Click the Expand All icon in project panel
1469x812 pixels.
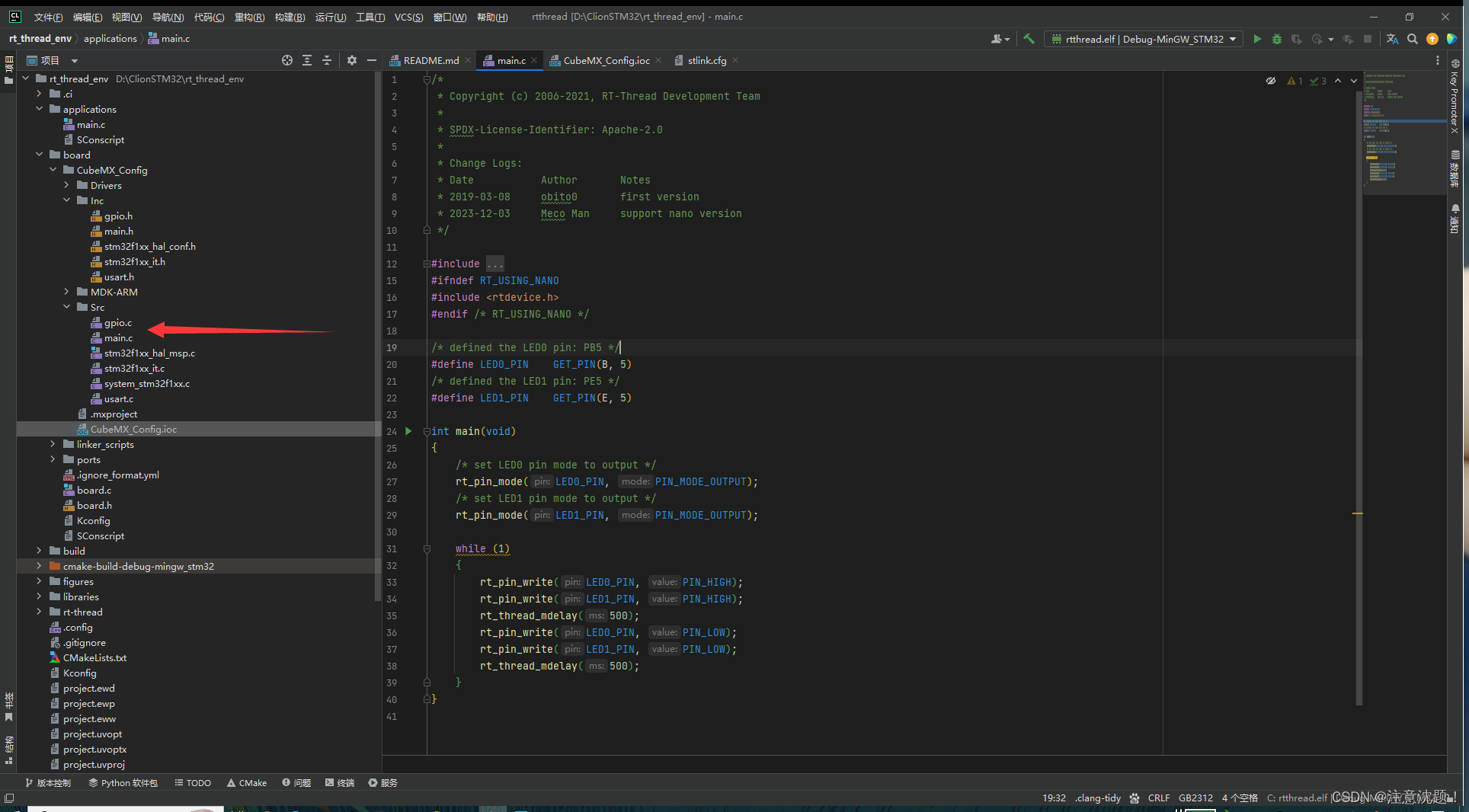coord(307,60)
